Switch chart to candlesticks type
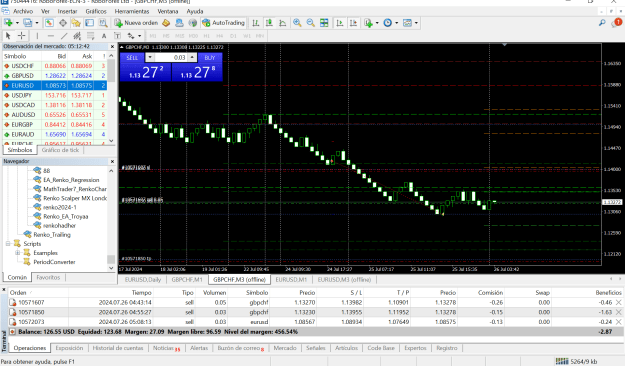625x366 pixels. click(269, 23)
